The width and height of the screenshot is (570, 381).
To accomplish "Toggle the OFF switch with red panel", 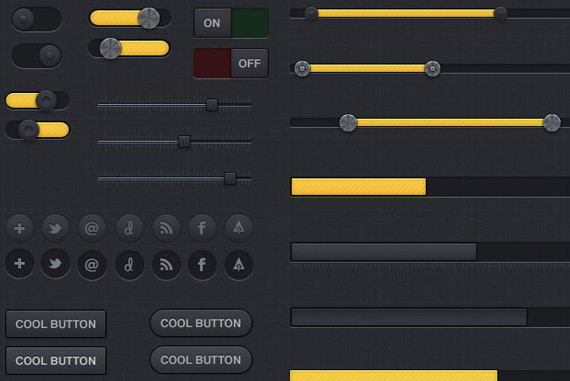I will pos(231,63).
